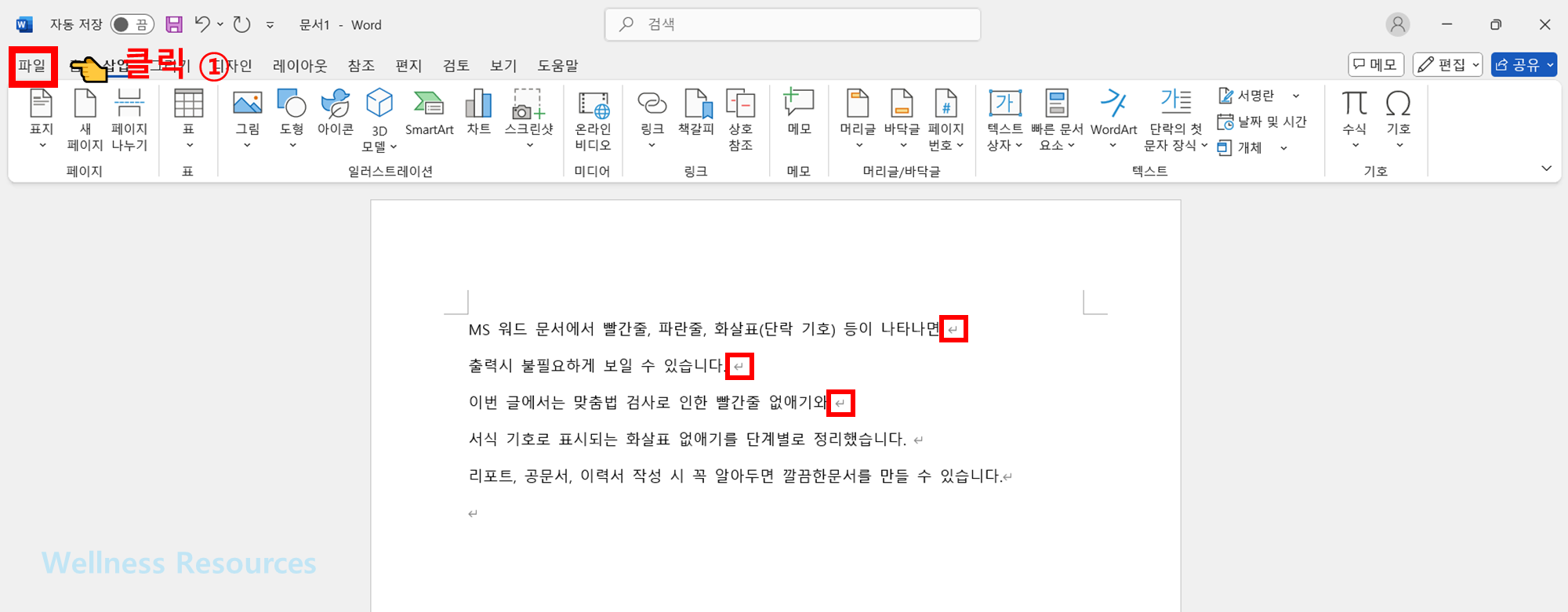Insert a 표지 cover page
This screenshot has width=1568, height=612.
click(42, 119)
